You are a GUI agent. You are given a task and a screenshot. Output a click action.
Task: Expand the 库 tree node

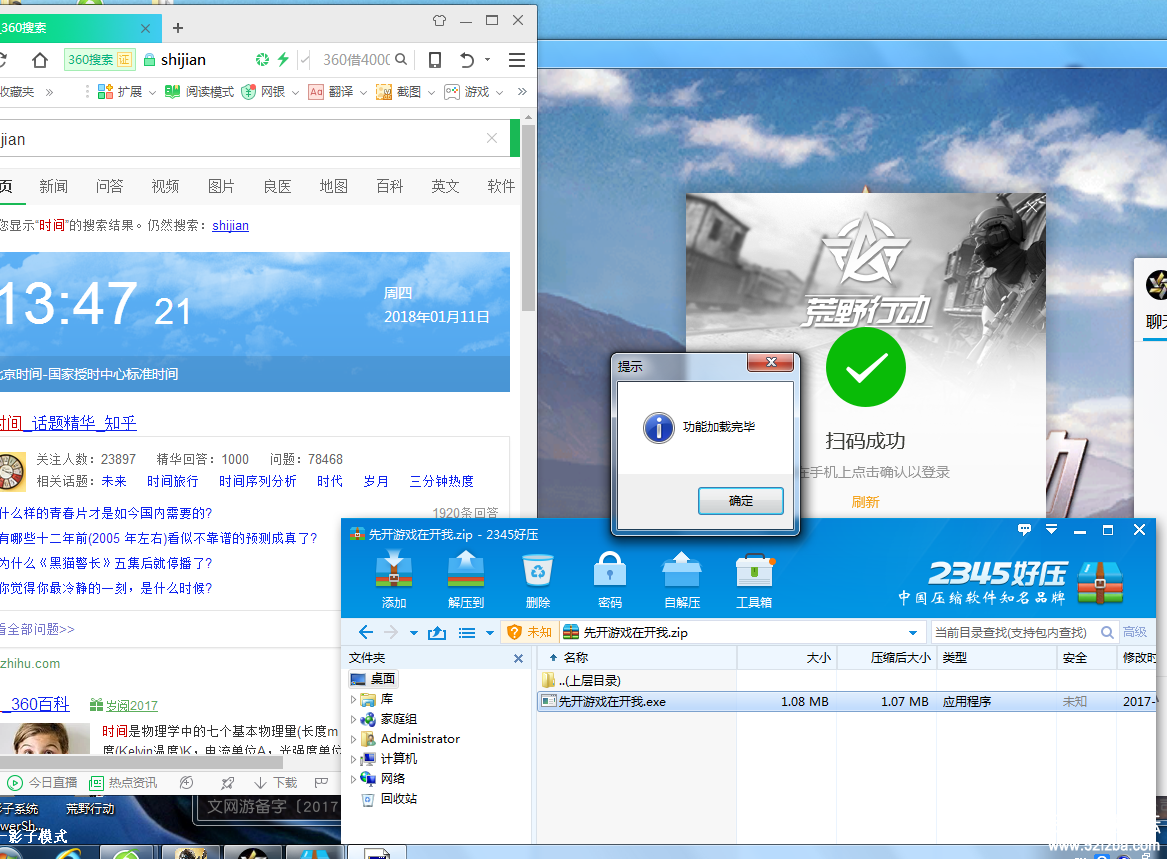(354, 699)
